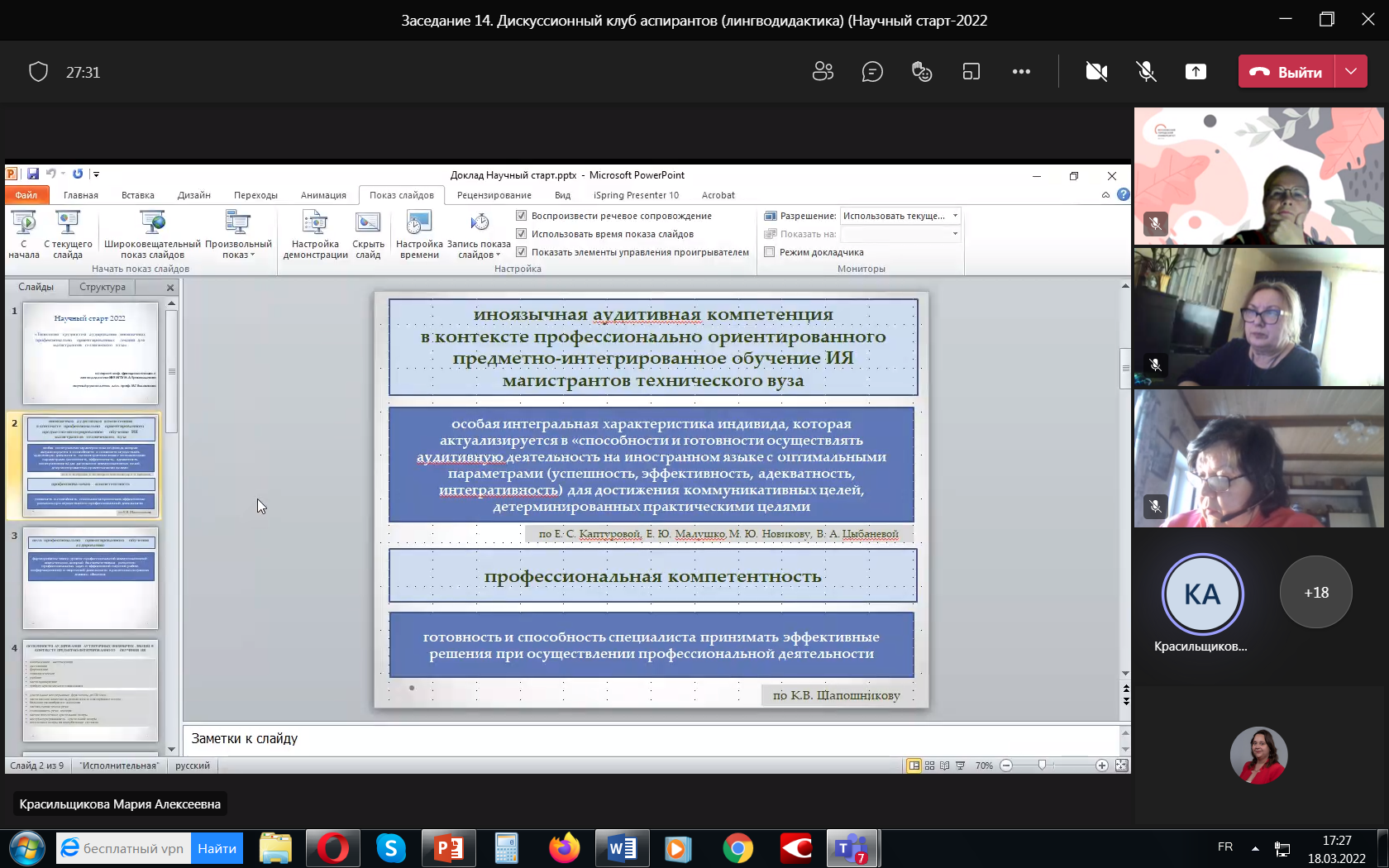Click the zoom slider in status bar
Screen dimensions: 1389x868
point(1043,765)
